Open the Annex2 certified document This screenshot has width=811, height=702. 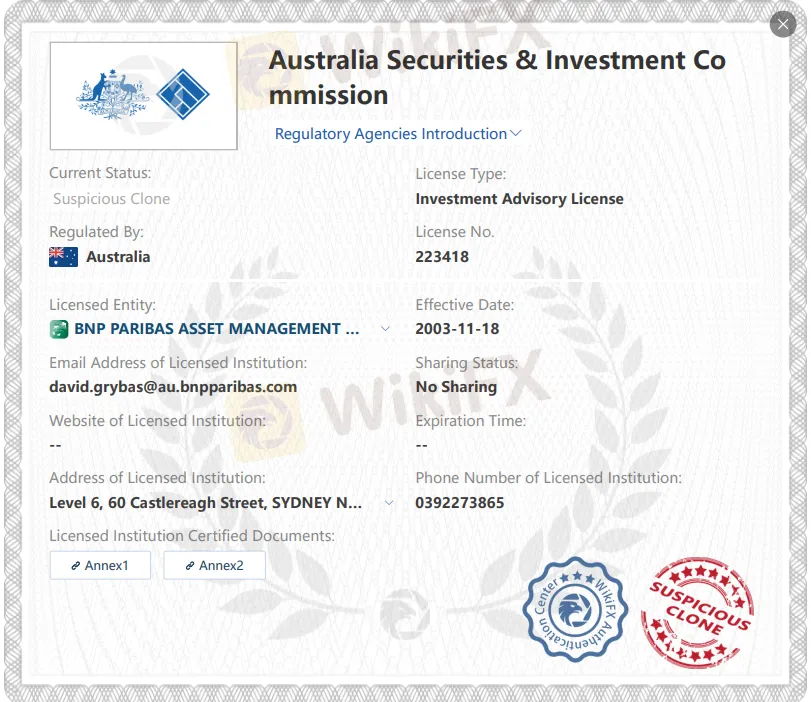[215, 565]
